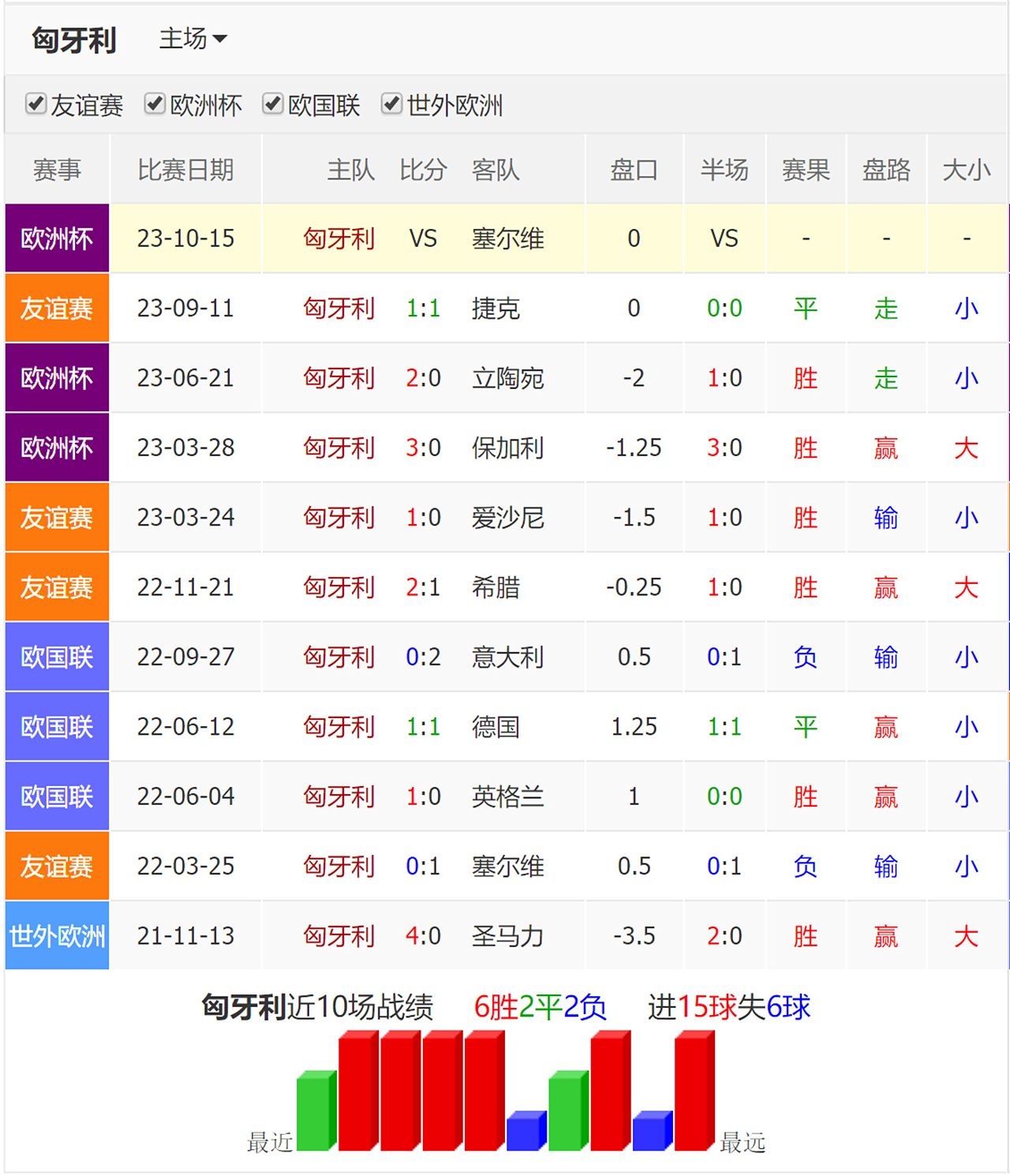Open the 主场 dropdown selector
The image size is (1010, 1176).
pos(193,38)
